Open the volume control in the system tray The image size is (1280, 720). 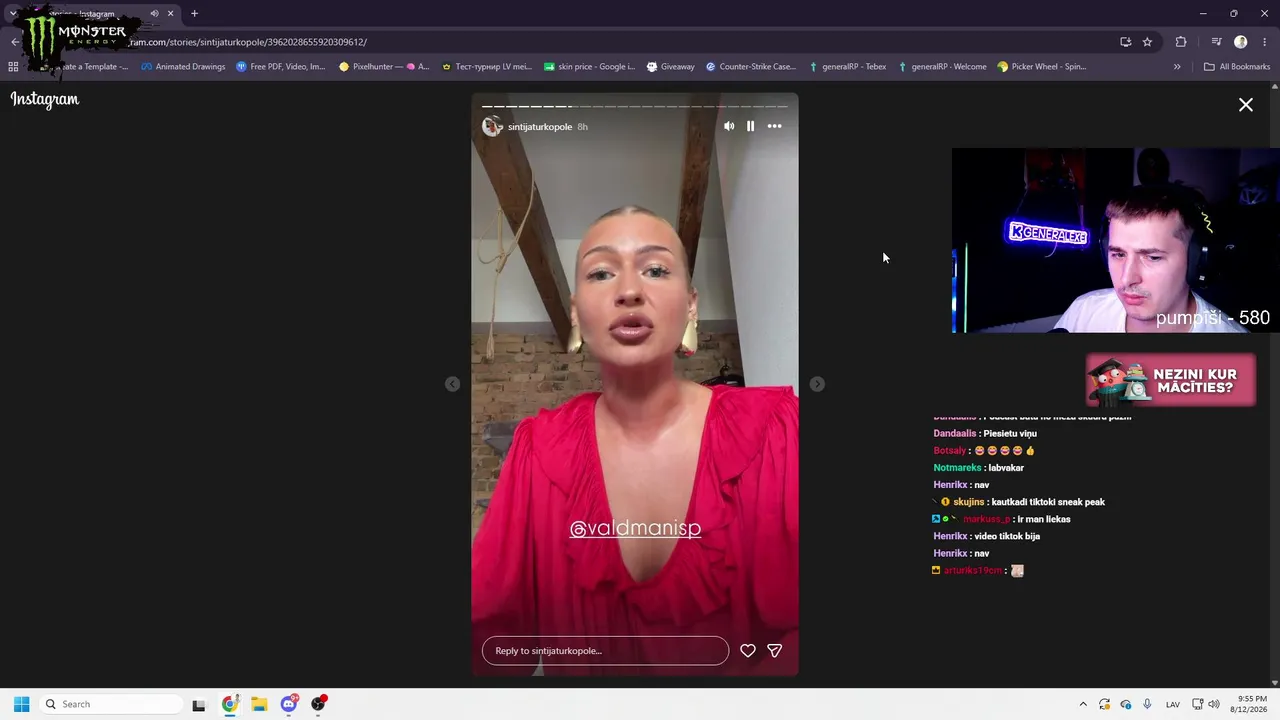click(1214, 704)
